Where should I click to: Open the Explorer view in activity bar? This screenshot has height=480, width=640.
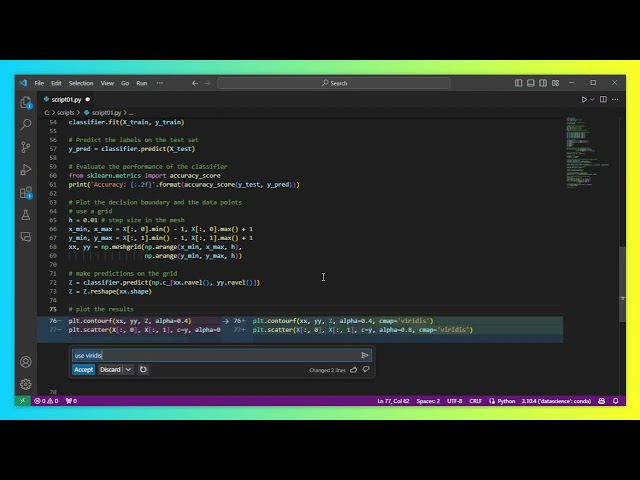[x=26, y=102]
